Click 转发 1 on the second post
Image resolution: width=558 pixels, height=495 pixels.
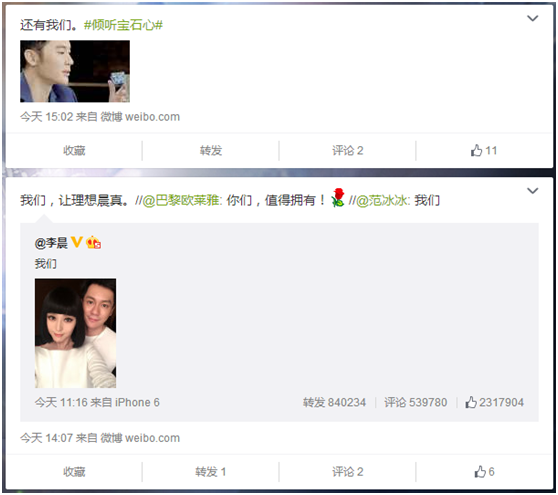coord(211,472)
